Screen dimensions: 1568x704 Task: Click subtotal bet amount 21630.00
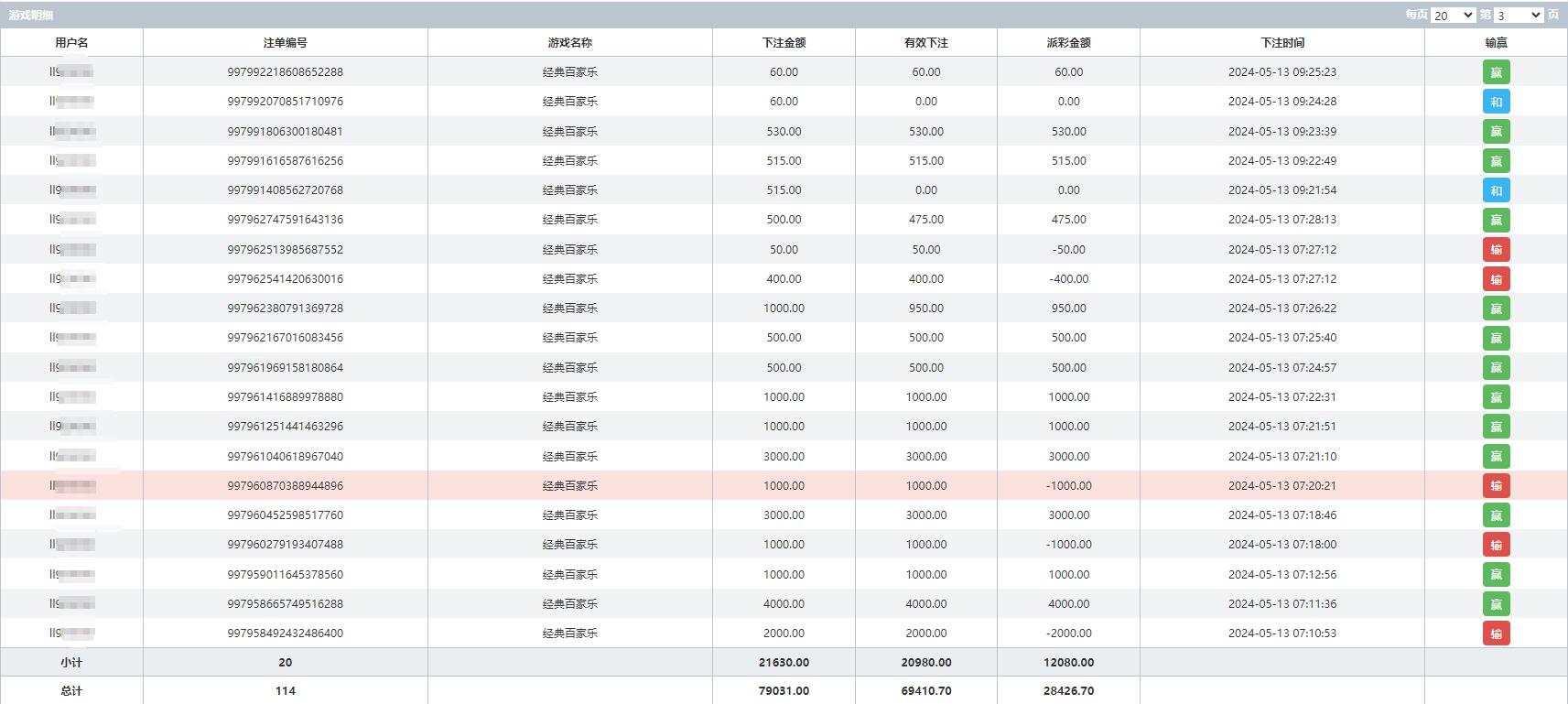click(x=784, y=663)
